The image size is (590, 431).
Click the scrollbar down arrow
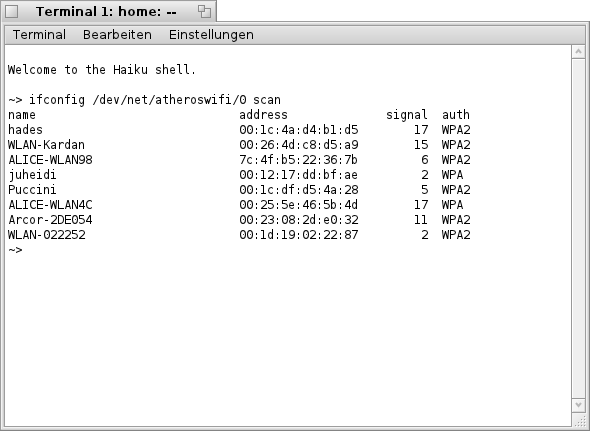pos(578,405)
